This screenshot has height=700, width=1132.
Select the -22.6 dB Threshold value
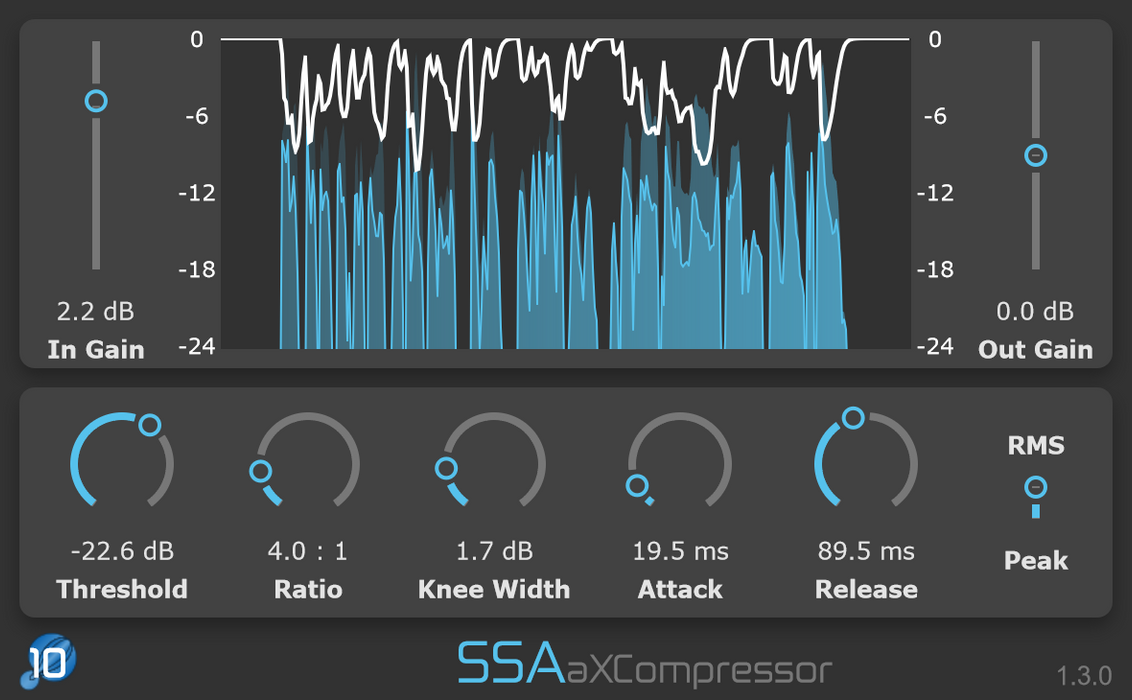122,551
